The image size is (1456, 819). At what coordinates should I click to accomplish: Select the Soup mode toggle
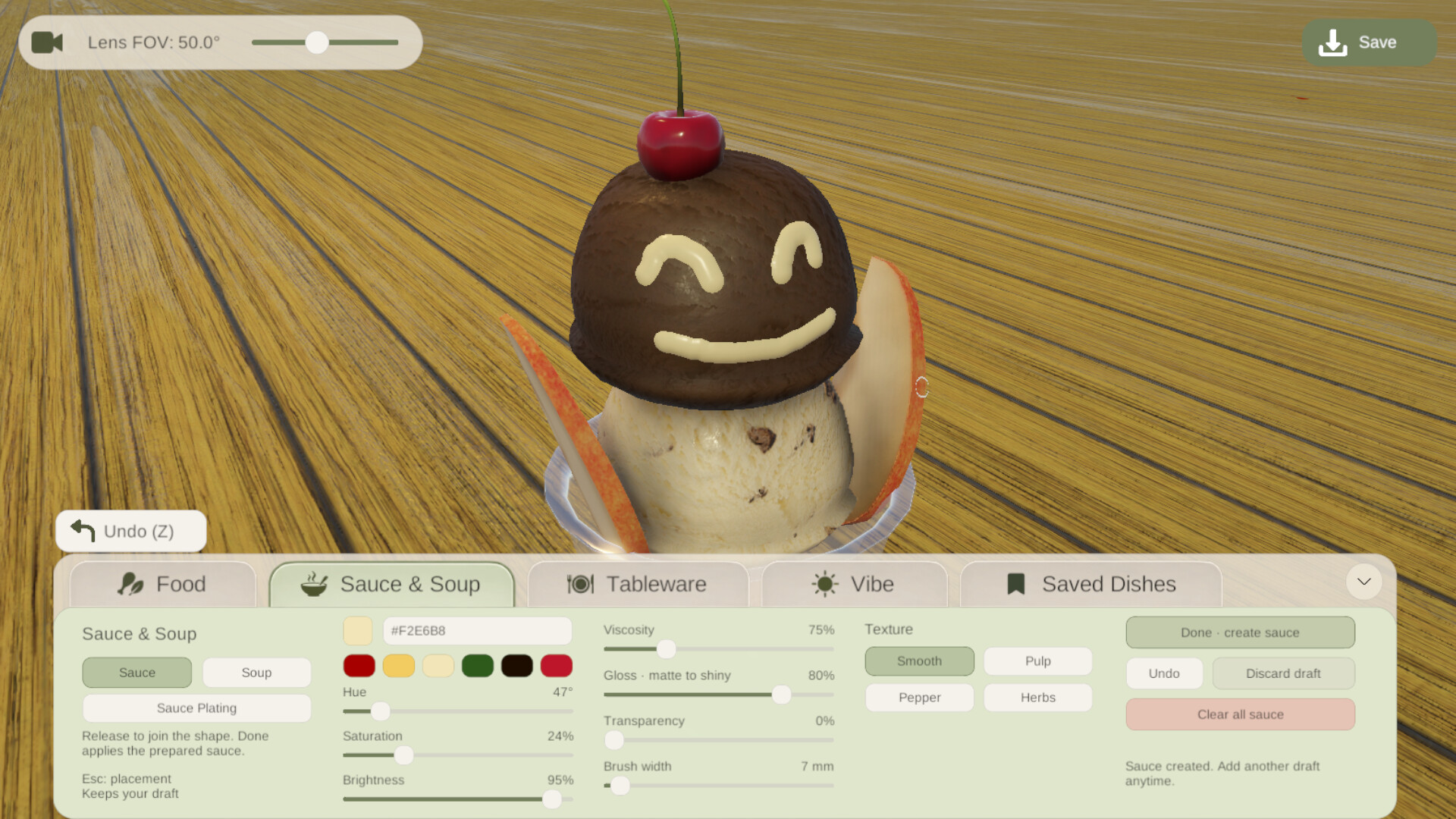[x=256, y=673]
